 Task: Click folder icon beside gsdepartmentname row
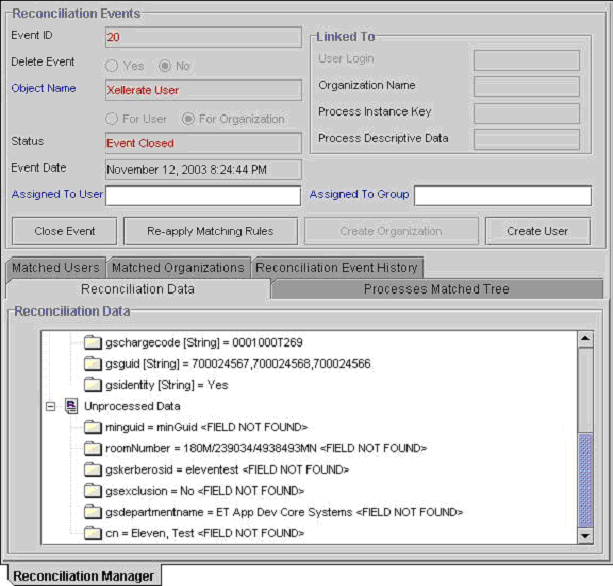tap(93, 512)
